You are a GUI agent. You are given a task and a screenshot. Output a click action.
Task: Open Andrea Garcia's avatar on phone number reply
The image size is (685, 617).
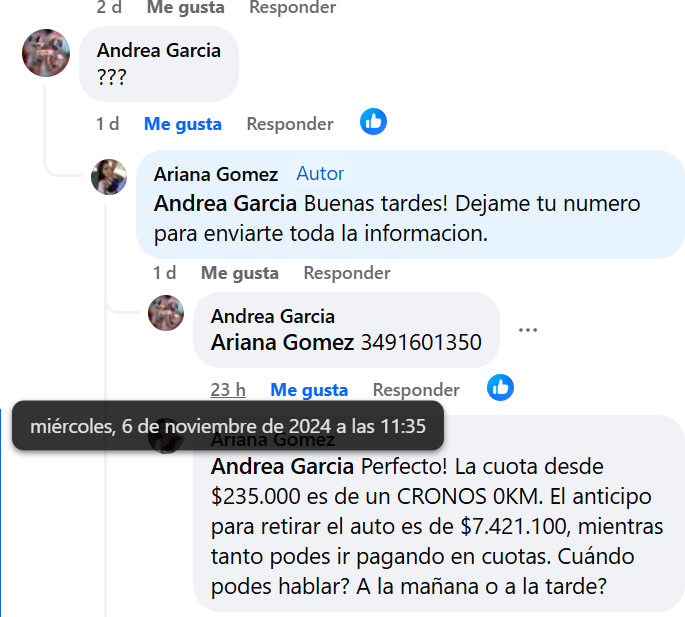tap(166, 313)
